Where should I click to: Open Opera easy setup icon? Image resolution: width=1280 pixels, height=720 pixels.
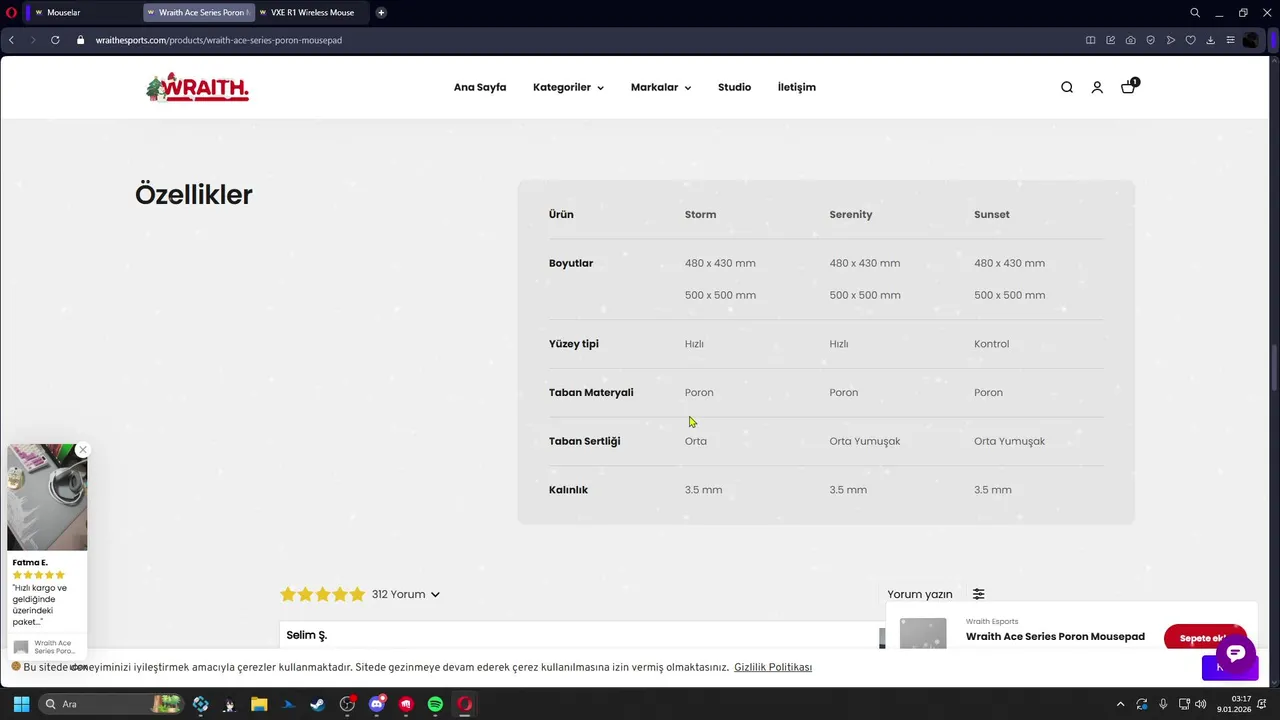(1230, 40)
